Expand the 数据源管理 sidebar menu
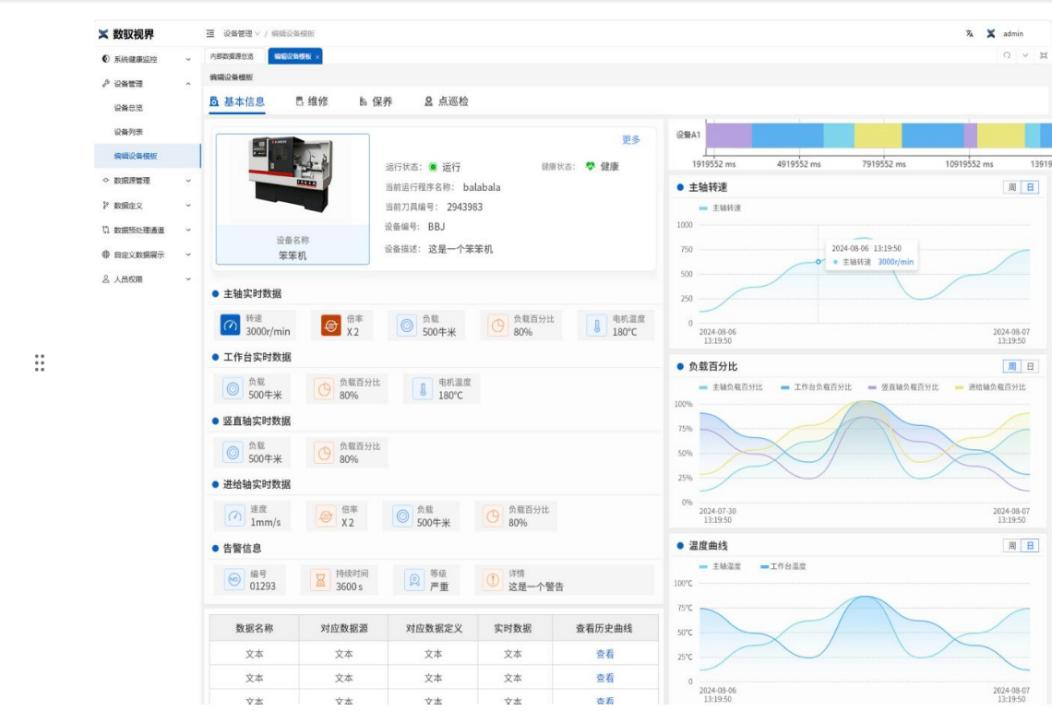 coord(188,181)
